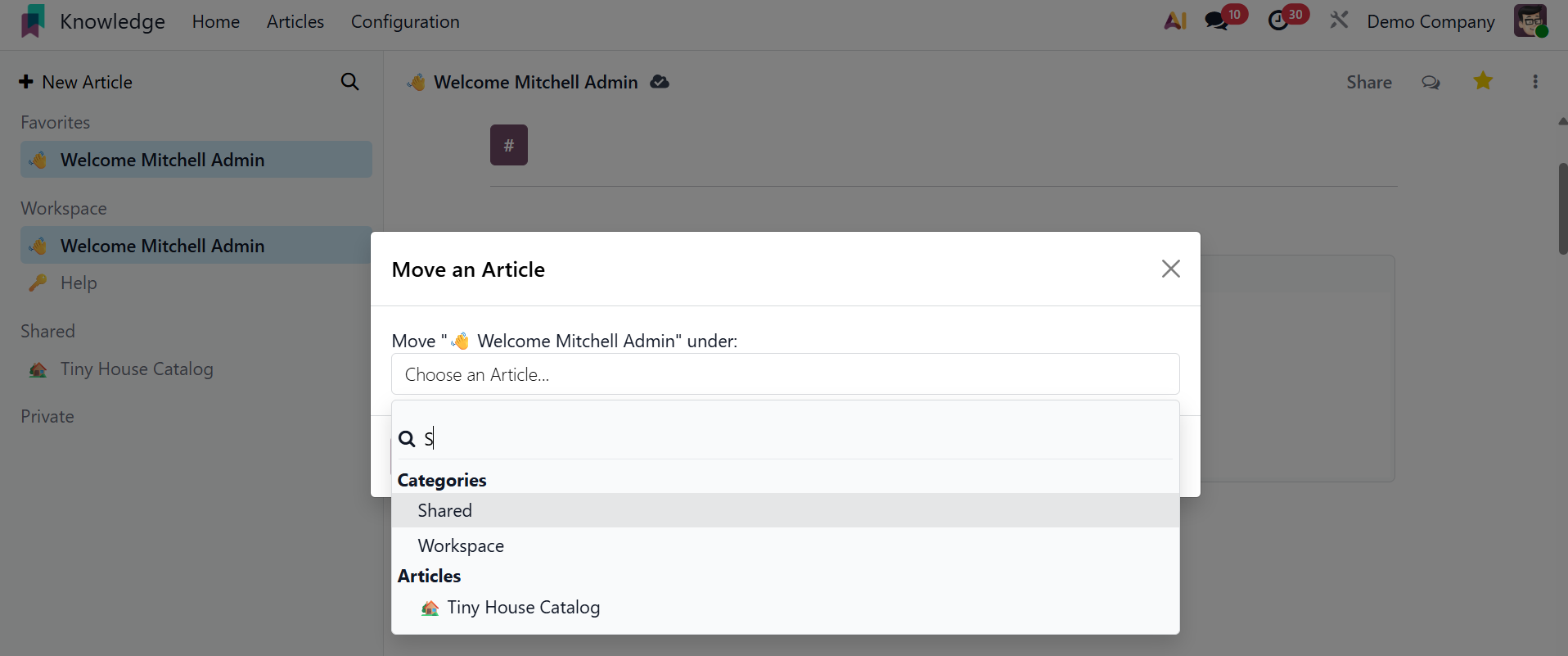Choose Tiny House Catalog from Articles list
The width and height of the screenshot is (1568, 656).
point(523,608)
